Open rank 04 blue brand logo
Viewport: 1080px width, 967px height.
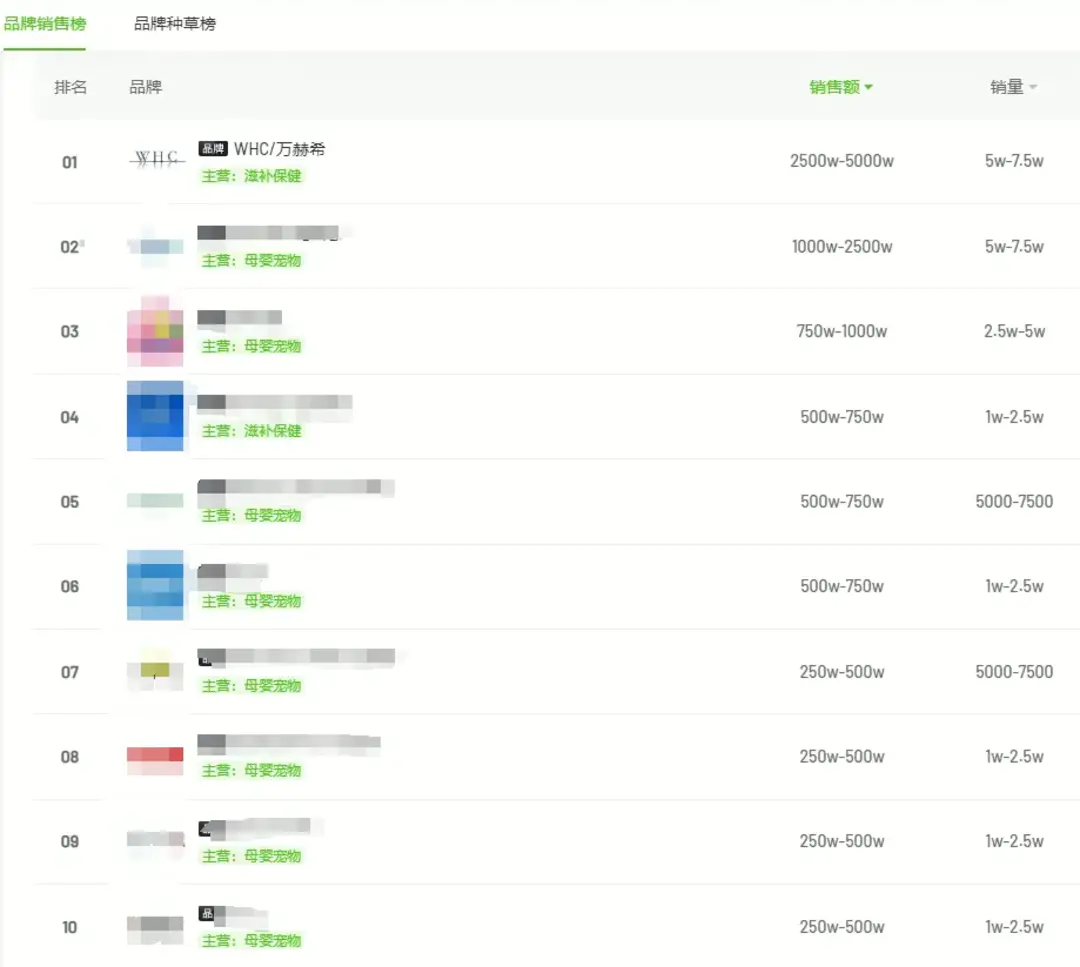(155, 416)
